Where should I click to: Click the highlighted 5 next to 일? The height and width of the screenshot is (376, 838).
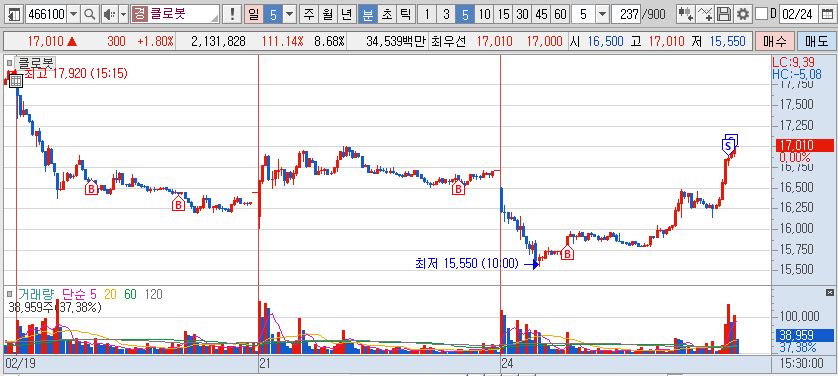pyautogui.click(x=273, y=14)
